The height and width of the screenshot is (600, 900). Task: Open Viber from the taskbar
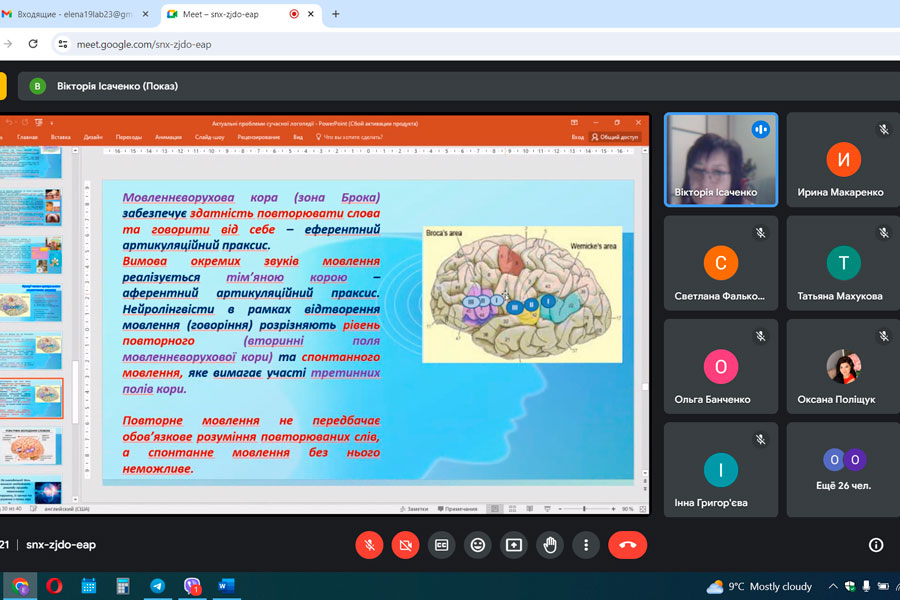(x=192, y=586)
